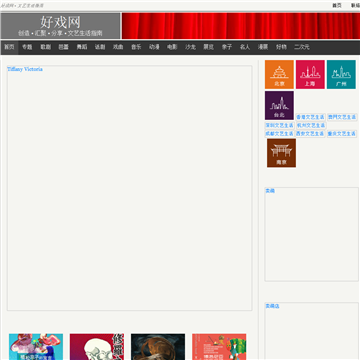Open the 广州 city tile

(341, 74)
